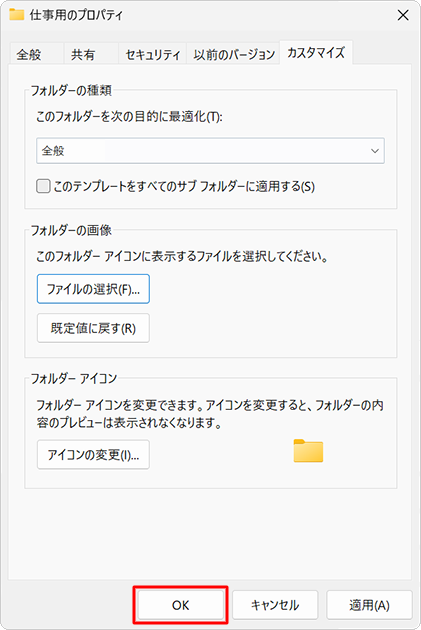Click the キャンセル button
This screenshot has height=630, width=421.
click(275, 605)
